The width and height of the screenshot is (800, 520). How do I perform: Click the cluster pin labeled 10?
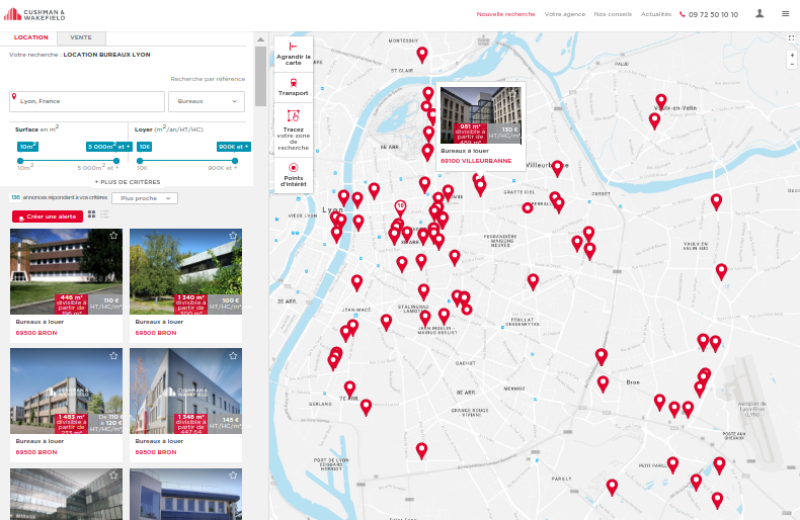click(x=401, y=208)
